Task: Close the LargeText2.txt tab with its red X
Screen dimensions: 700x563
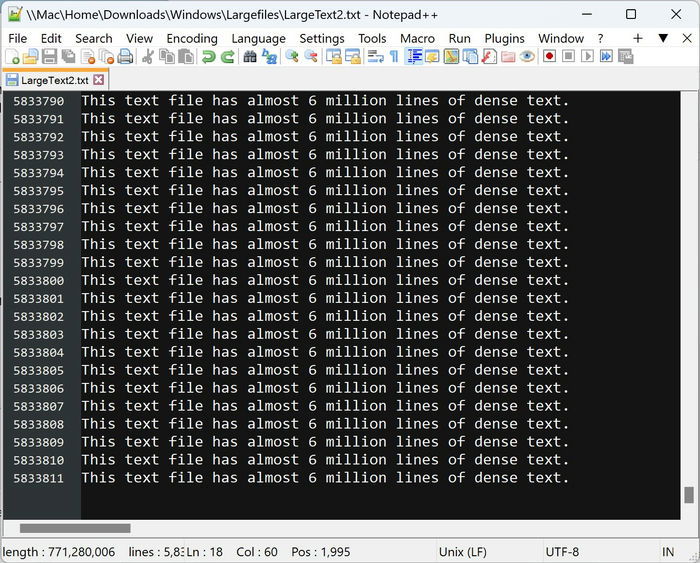Action: point(99,80)
